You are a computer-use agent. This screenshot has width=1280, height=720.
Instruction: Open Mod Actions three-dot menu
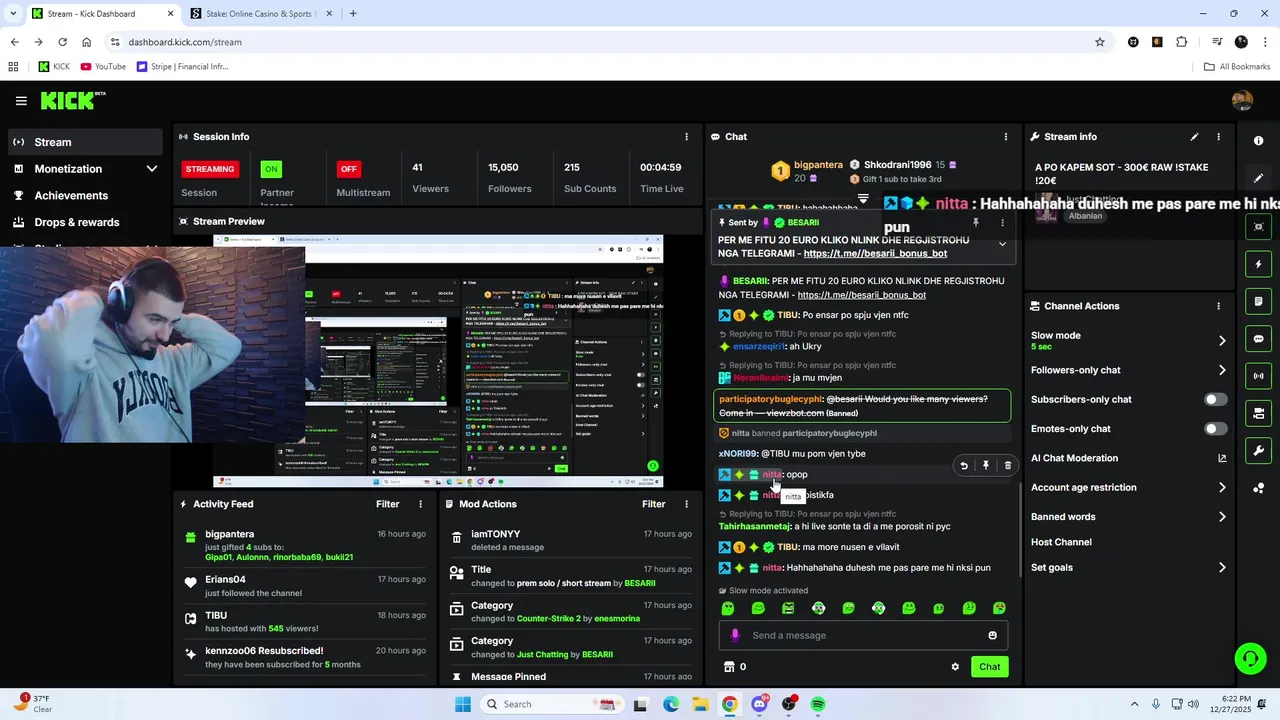686,504
